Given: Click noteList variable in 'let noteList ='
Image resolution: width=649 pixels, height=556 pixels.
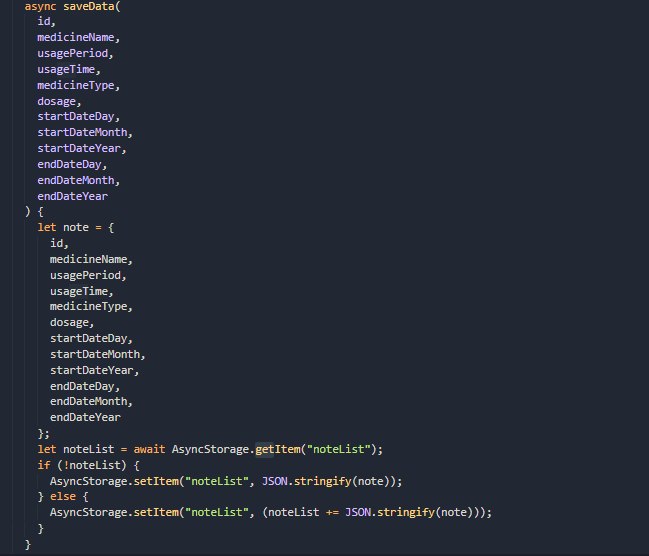Looking at the screenshot, I should pyautogui.click(x=89, y=449).
